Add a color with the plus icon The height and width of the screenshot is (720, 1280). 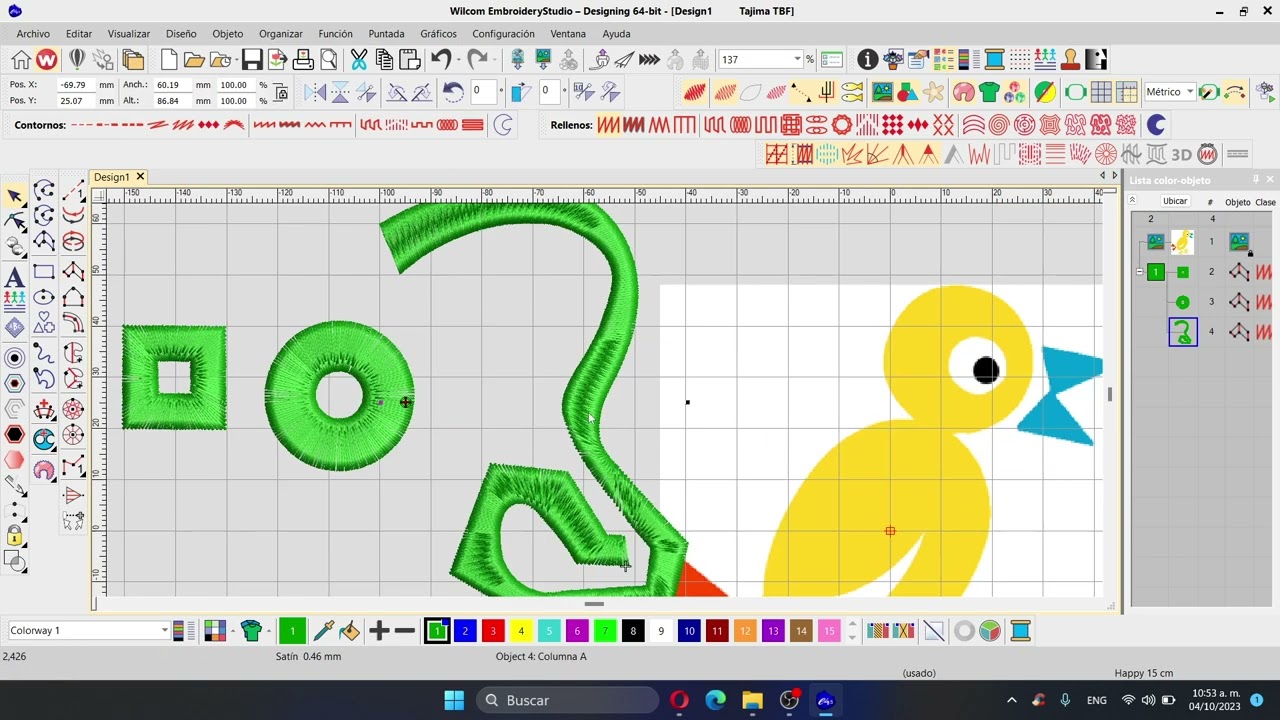coord(379,631)
